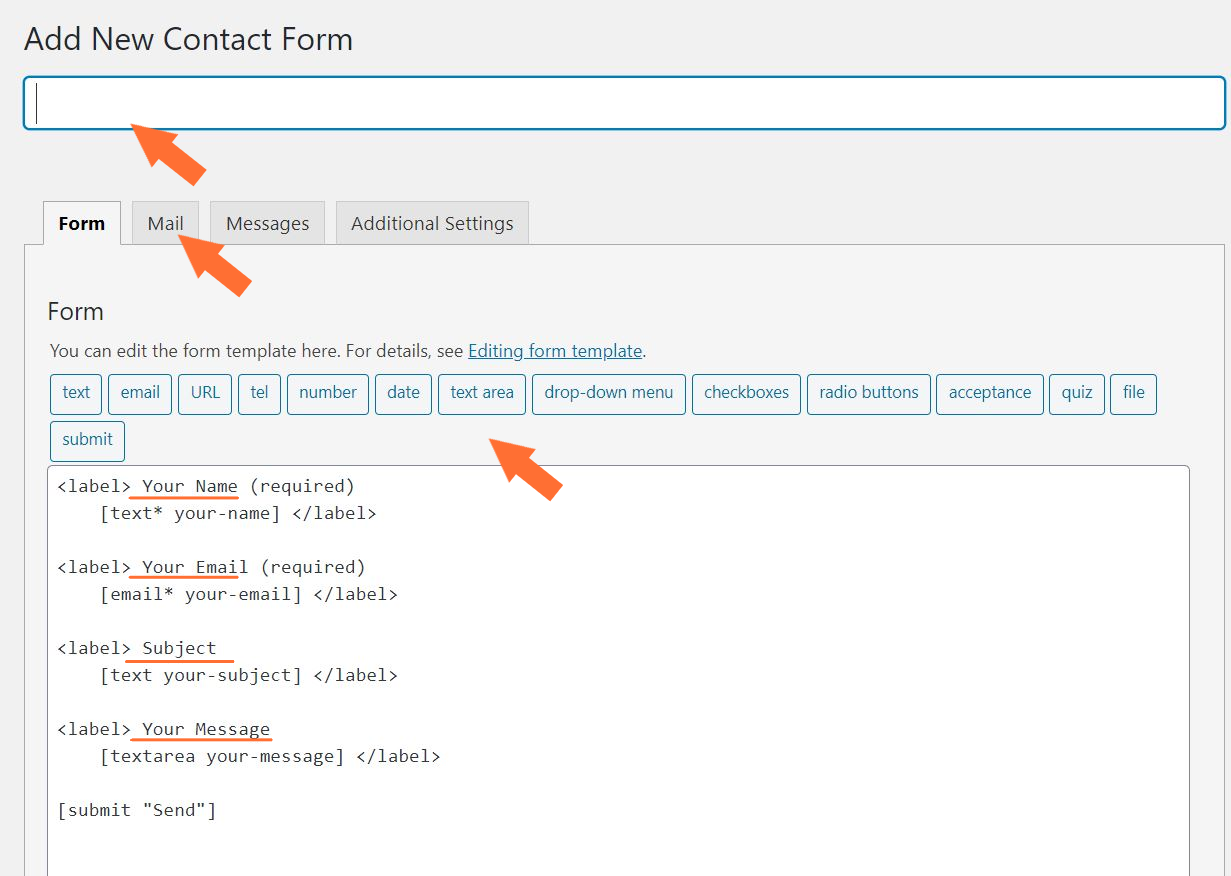
Task: Insert a drop-down menu form-tag
Action: tap(608, 394)
